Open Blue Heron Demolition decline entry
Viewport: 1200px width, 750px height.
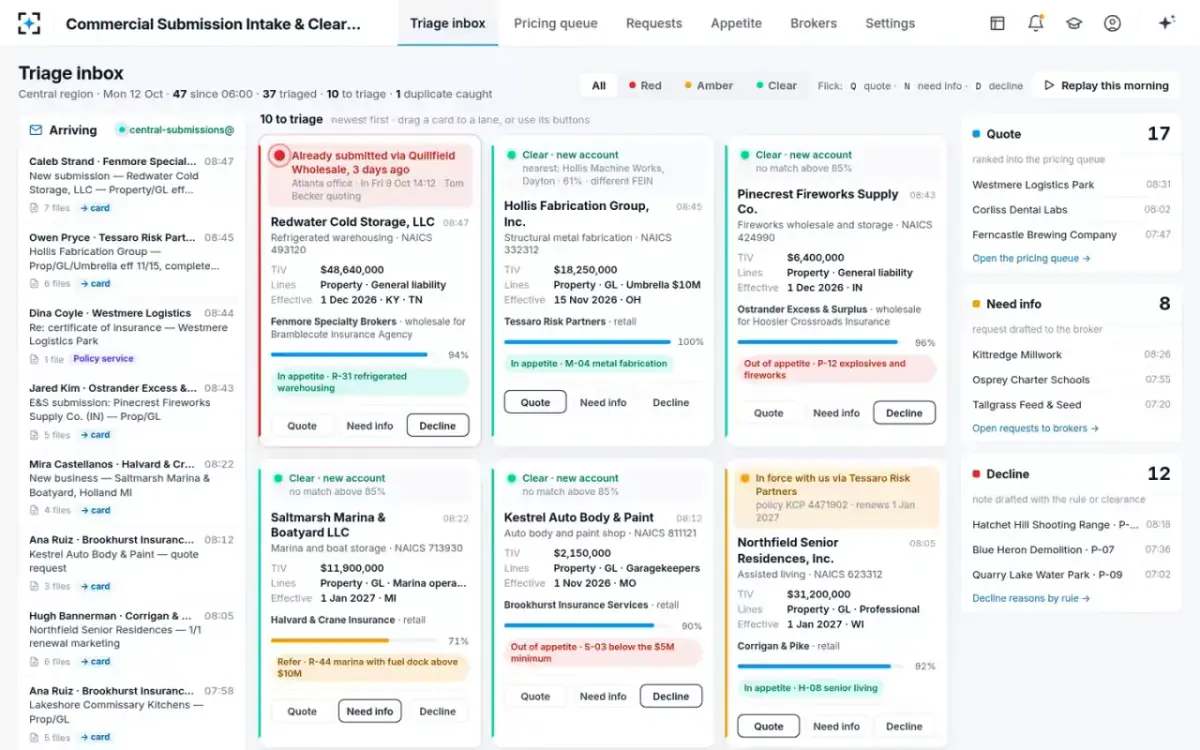tap(1071, 550)
